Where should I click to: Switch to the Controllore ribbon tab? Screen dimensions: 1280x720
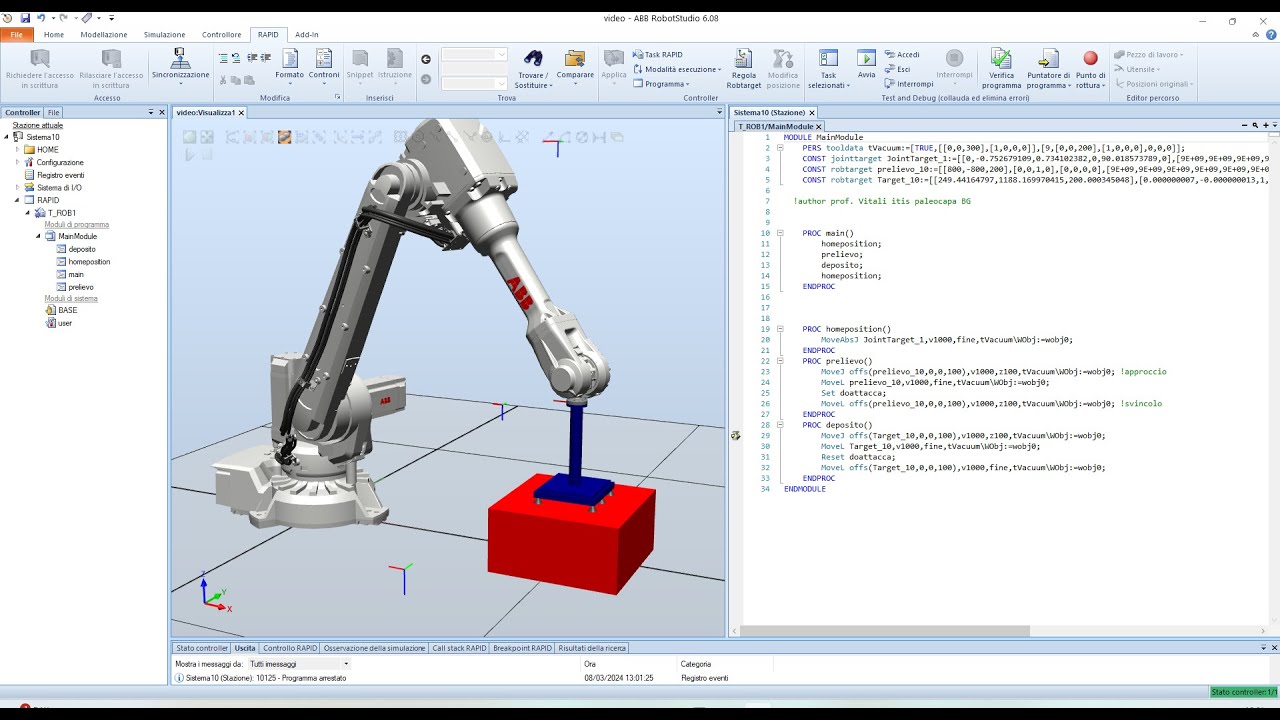(221, 34)
